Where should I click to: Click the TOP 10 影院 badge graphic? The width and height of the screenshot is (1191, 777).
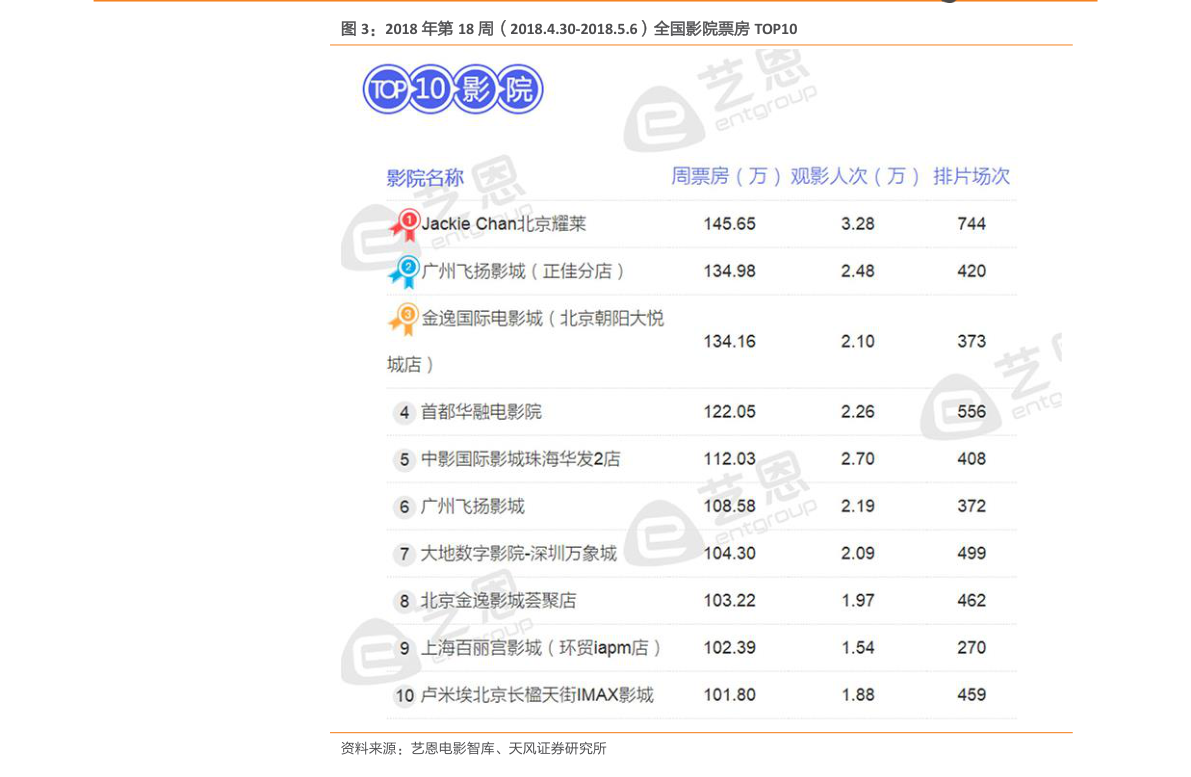coord(453,89)
